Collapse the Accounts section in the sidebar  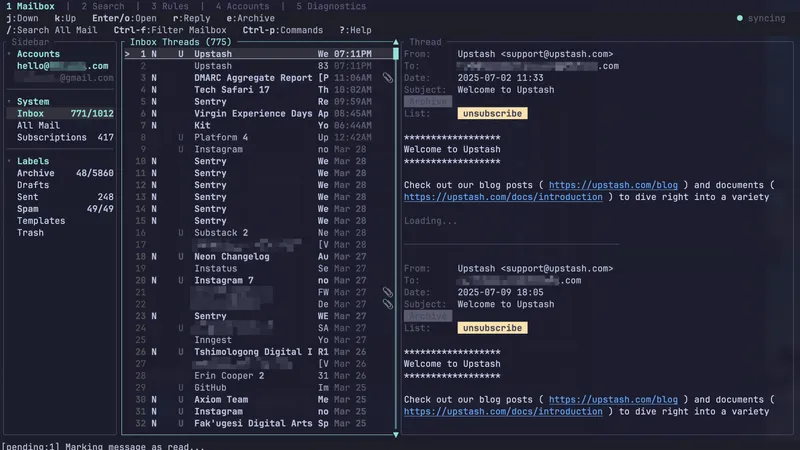point(9,54)
